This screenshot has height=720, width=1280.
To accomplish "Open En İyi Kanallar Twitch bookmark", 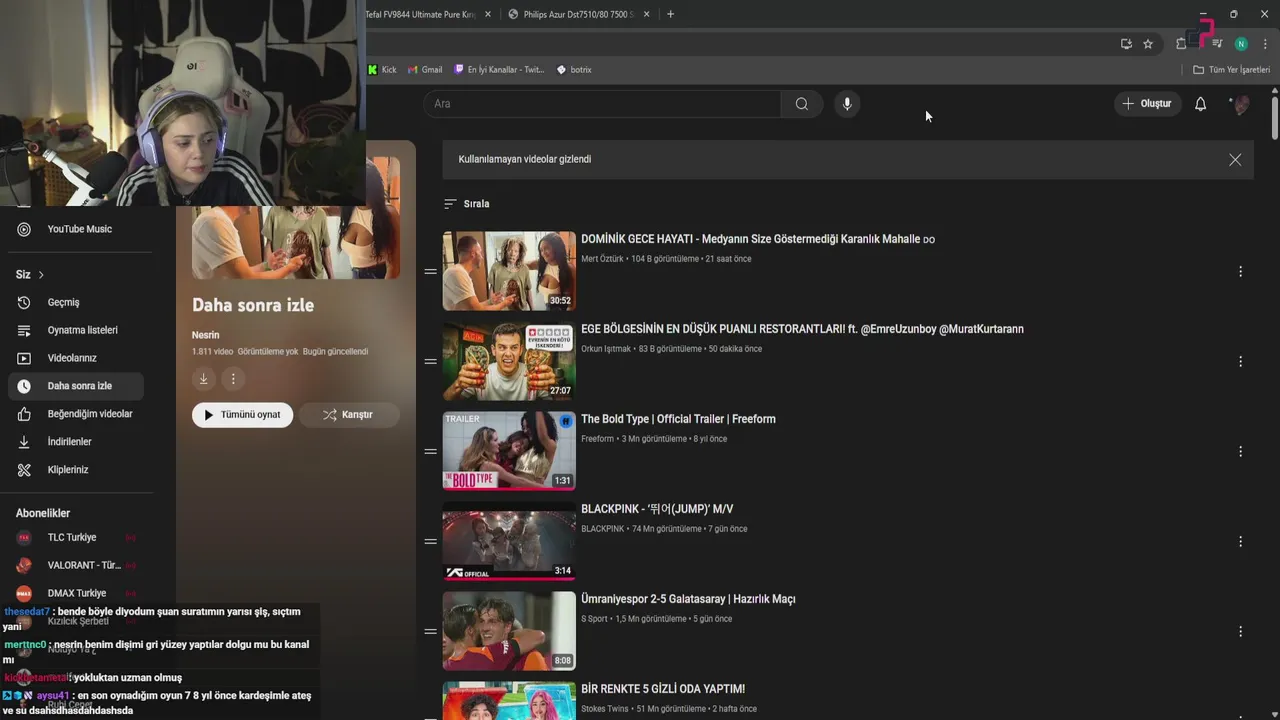I will (x=499, y=70).
